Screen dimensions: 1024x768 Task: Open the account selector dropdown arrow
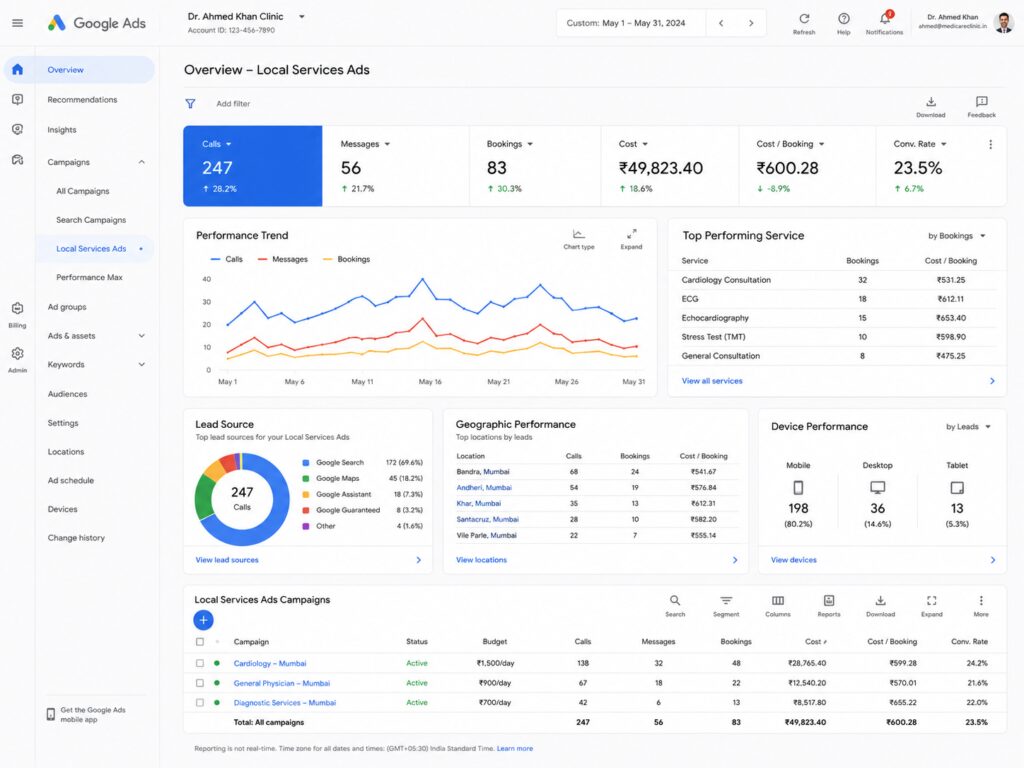coord(302,16)
